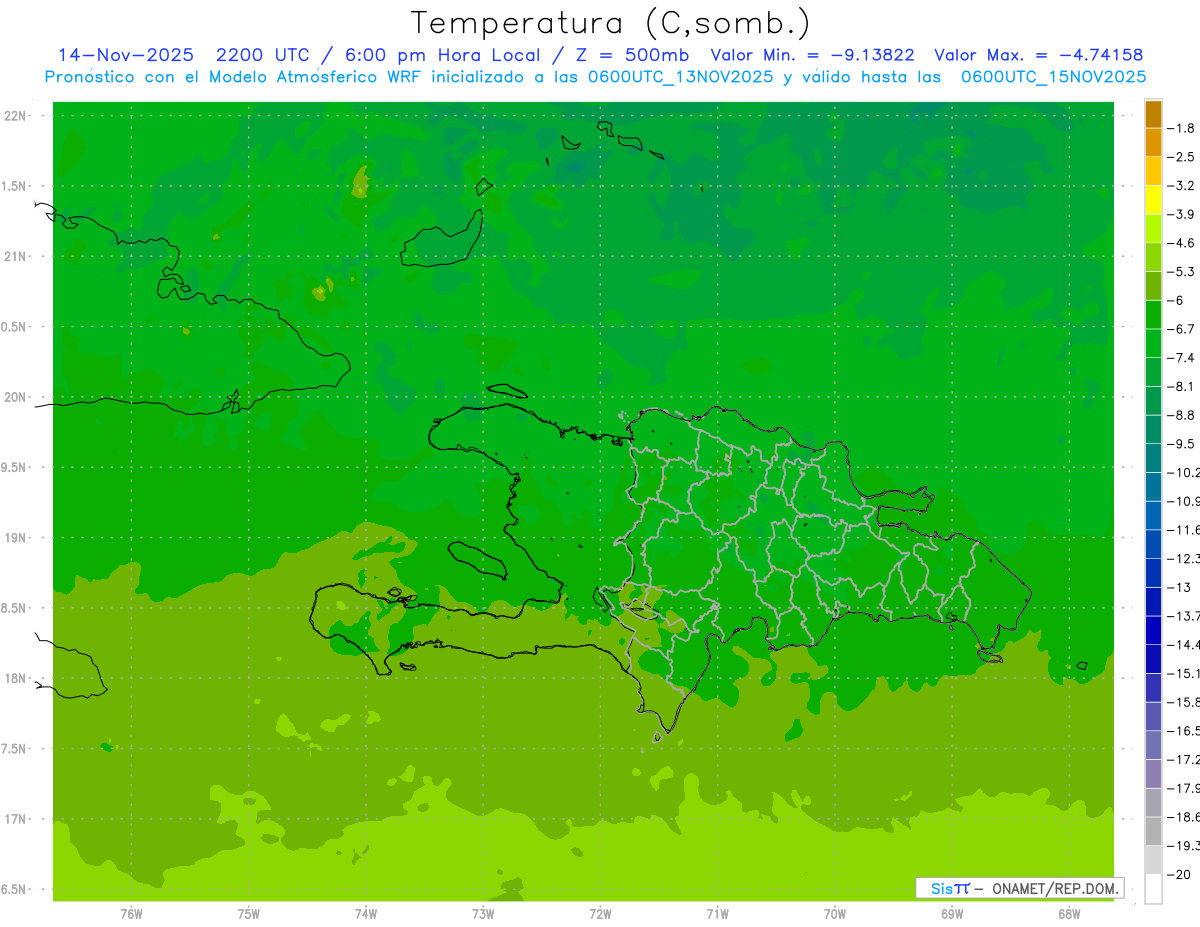Select 'Valor Max. = -4.74158' text
This screenshot has width=1200, height=927.
[x=1038, y=55]
